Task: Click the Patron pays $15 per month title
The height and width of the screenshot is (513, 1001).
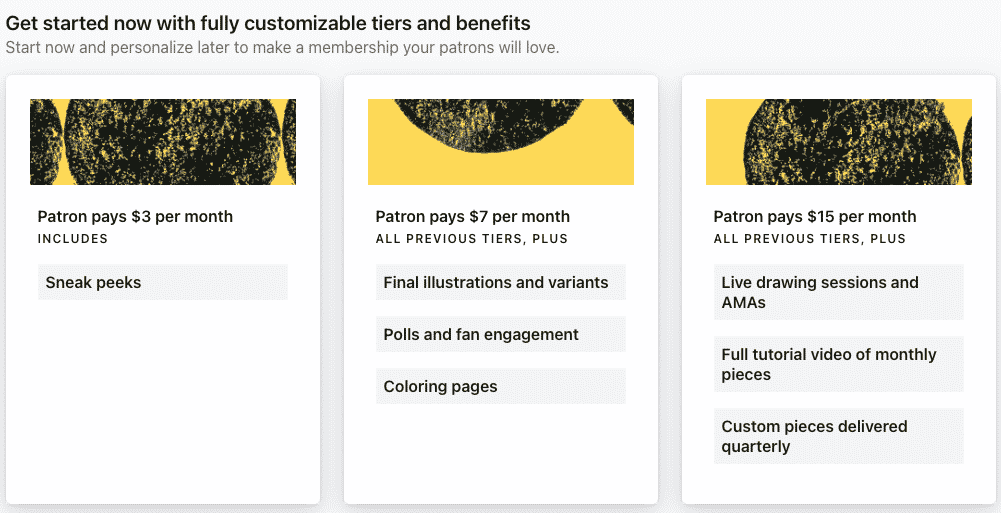Action: click(x=815, y=216)
